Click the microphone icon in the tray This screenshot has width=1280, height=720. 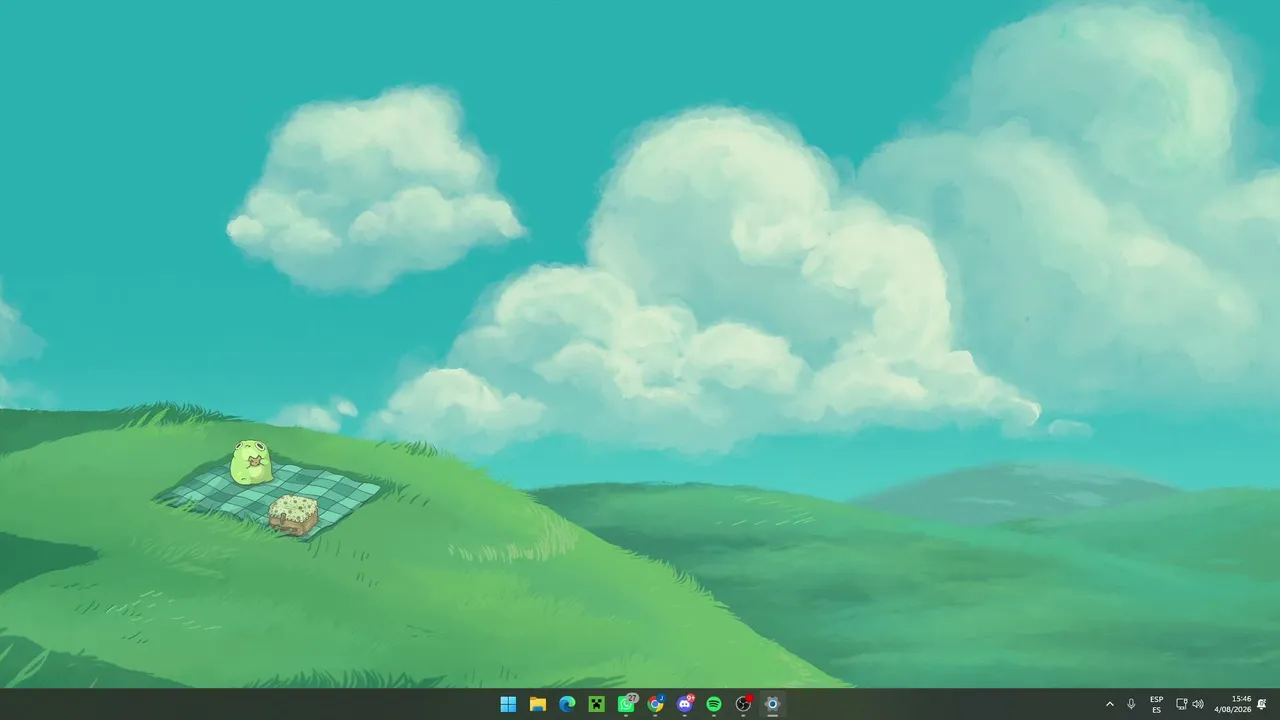1131,704
